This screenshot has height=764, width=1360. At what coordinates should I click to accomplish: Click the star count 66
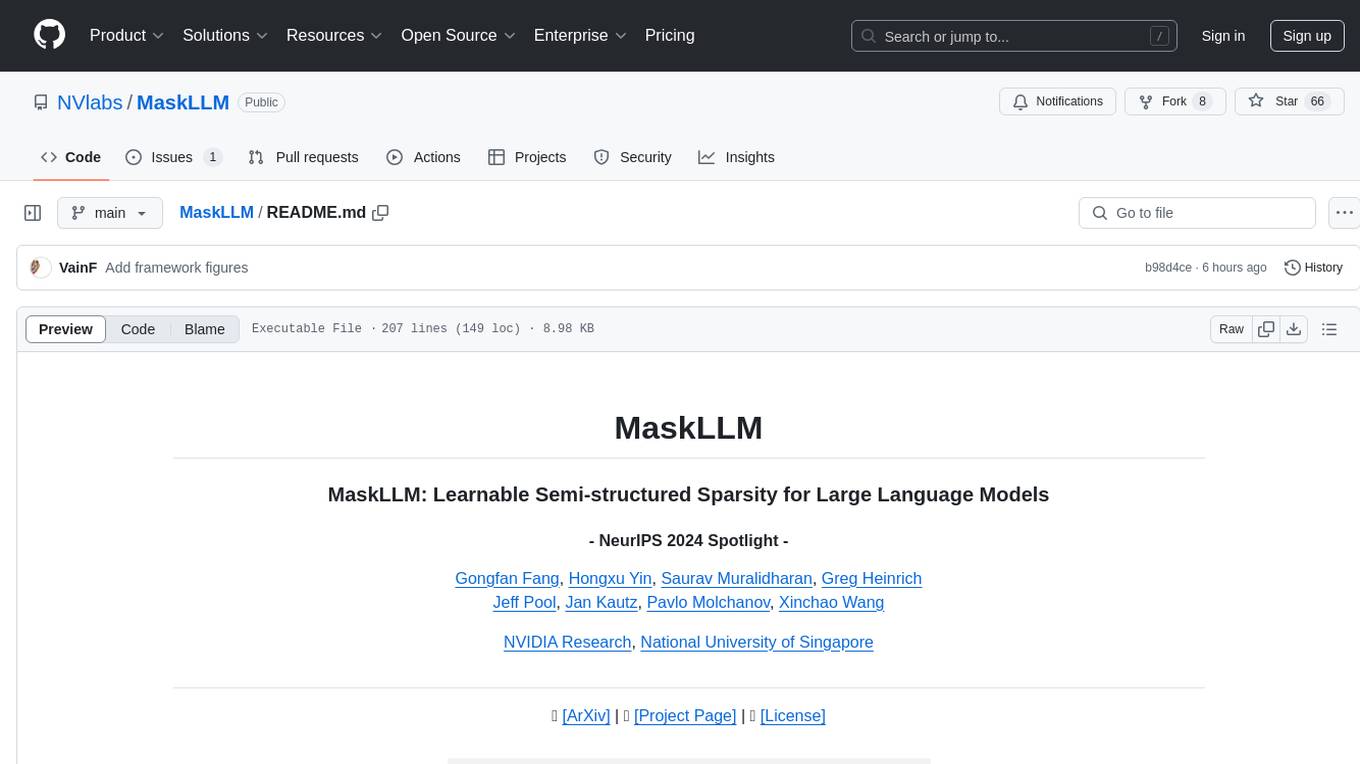coord(1317,101)
